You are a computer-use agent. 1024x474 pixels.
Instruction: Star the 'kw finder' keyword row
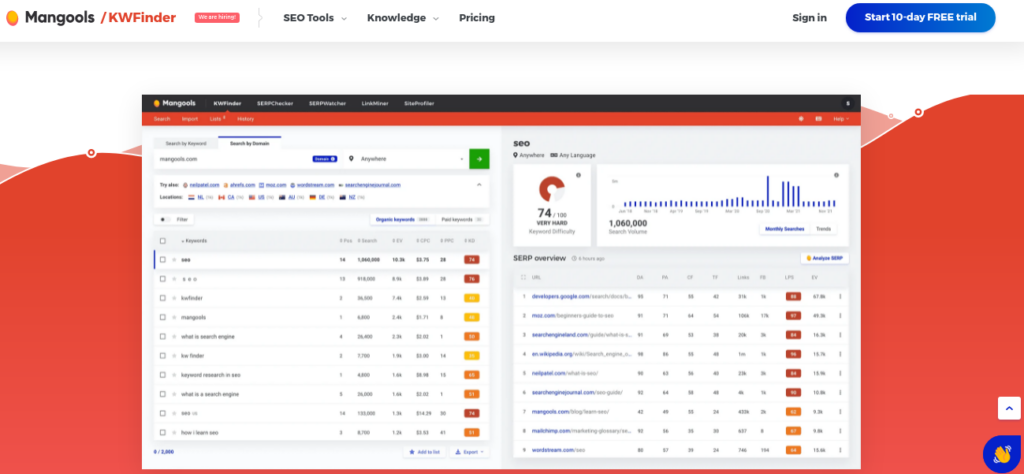point(174,356)
